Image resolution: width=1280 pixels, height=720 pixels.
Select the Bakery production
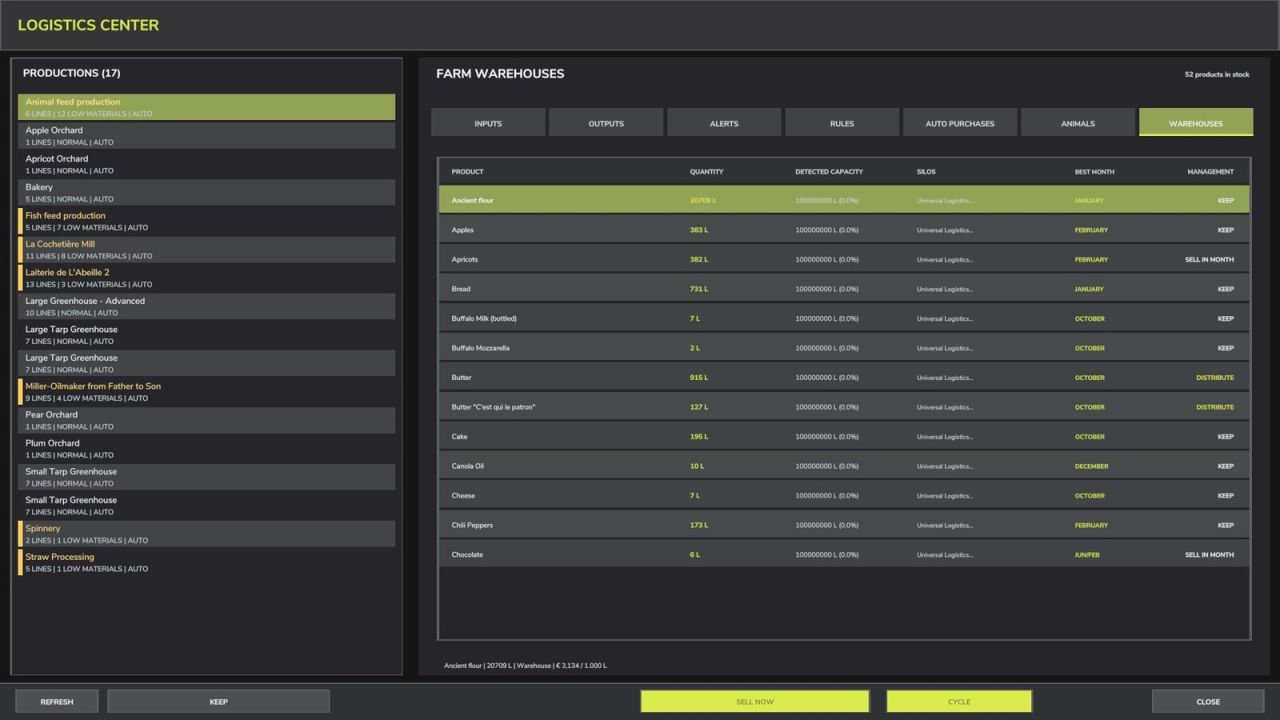coord(206,193)
